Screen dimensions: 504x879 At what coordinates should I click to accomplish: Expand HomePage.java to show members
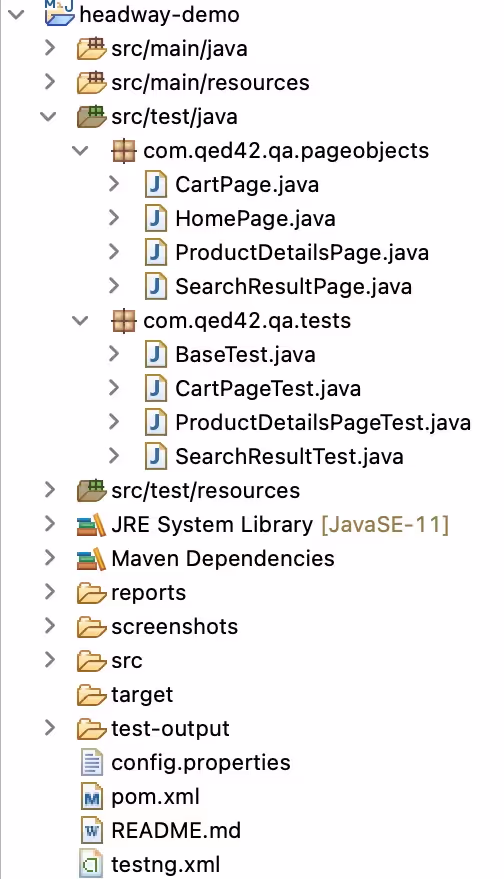(x=114, y=218)
